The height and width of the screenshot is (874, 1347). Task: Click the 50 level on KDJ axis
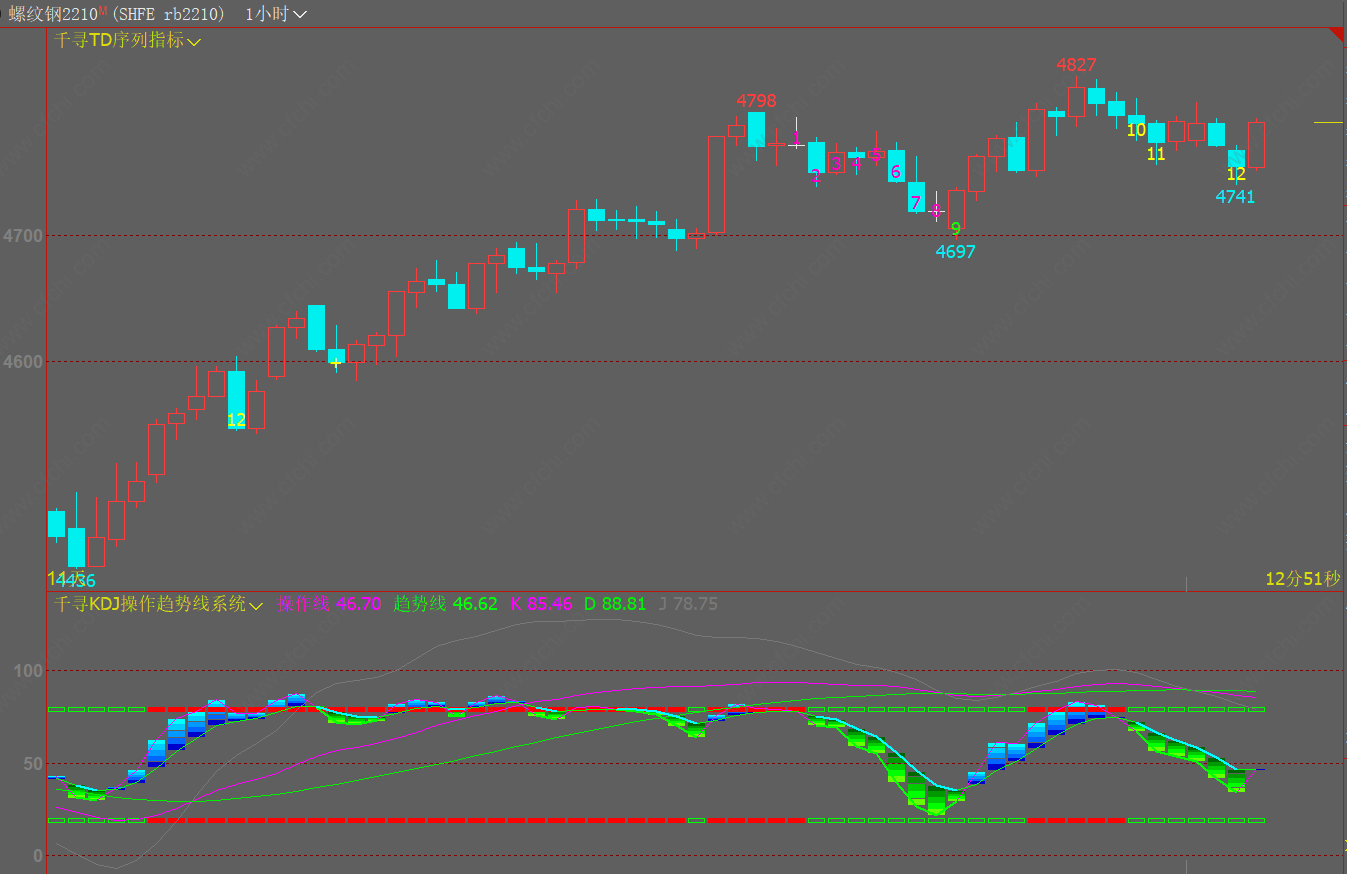coord(33,764)
